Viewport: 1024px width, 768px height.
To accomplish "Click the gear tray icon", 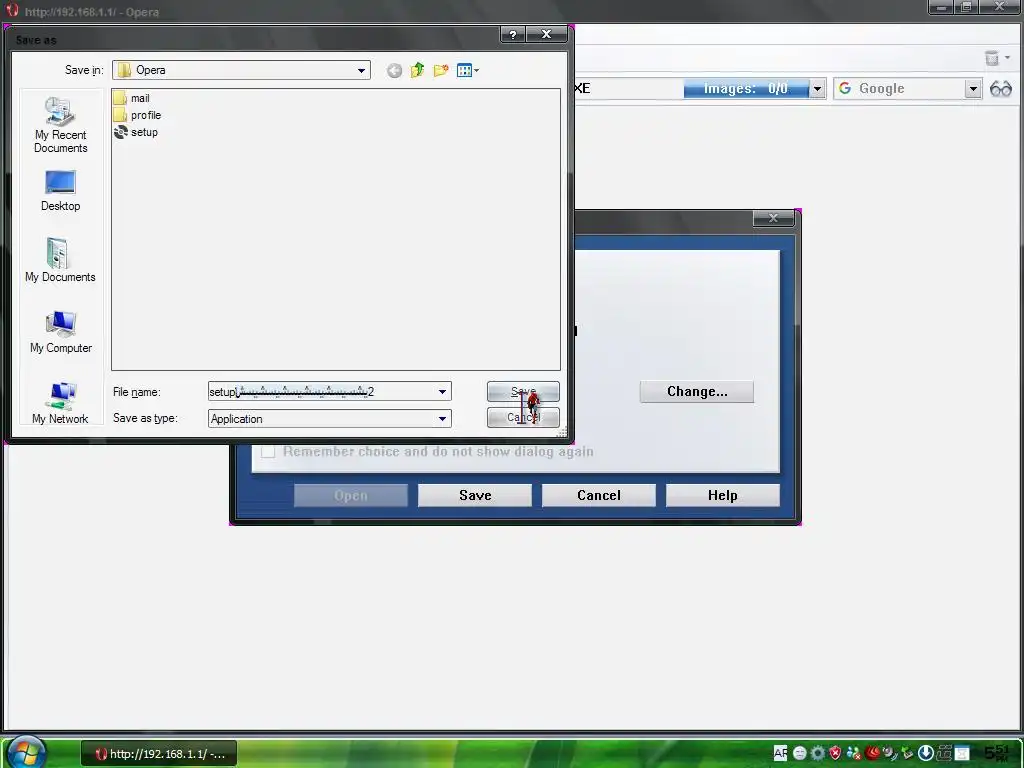I will [818, 753].
